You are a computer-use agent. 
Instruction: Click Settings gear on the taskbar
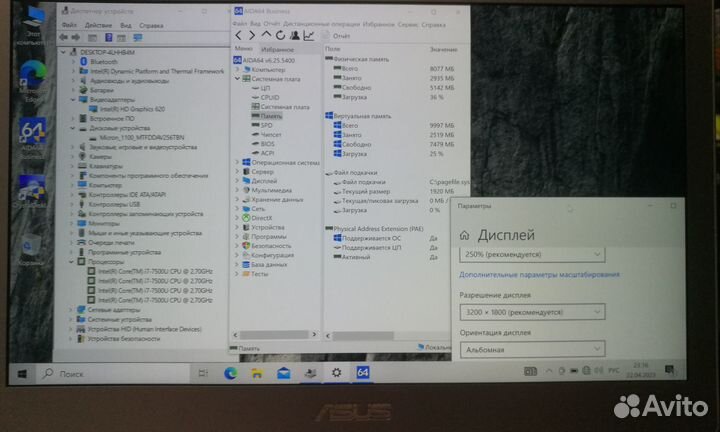pyautogui.click(x=337, y=373)
